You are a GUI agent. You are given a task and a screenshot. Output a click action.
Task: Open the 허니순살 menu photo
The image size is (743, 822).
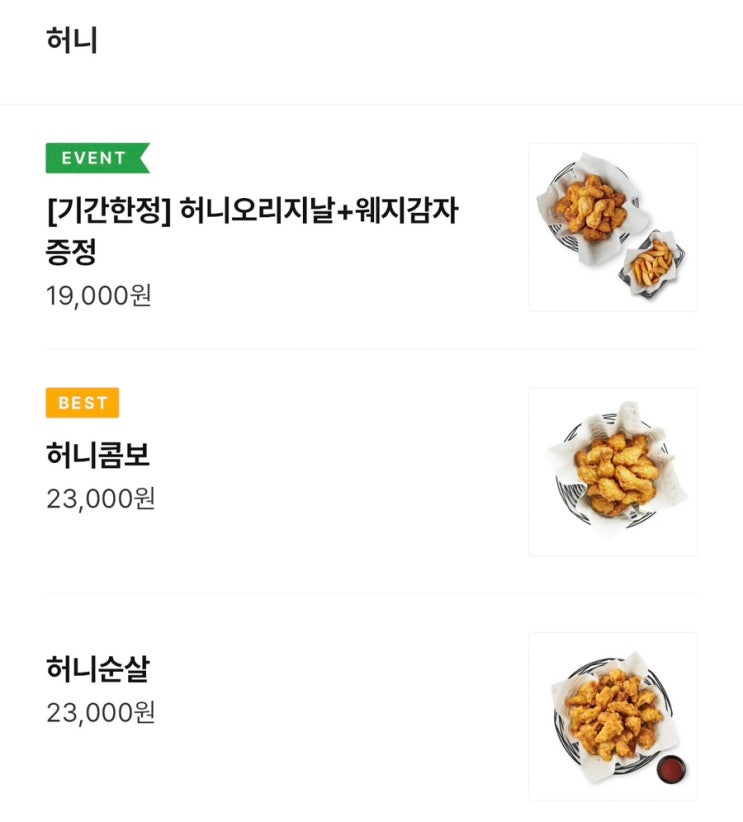(612, 716)
